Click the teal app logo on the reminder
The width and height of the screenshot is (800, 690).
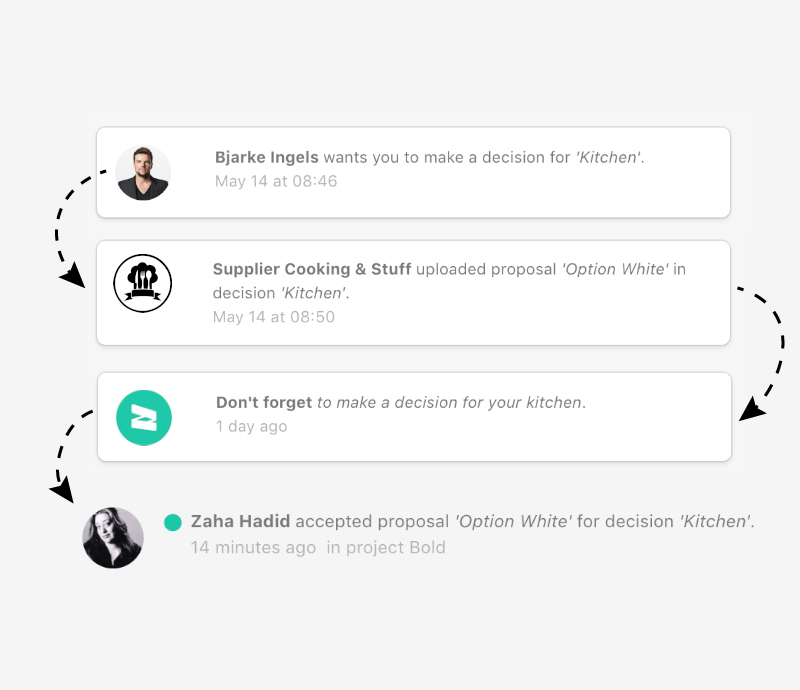143,417
